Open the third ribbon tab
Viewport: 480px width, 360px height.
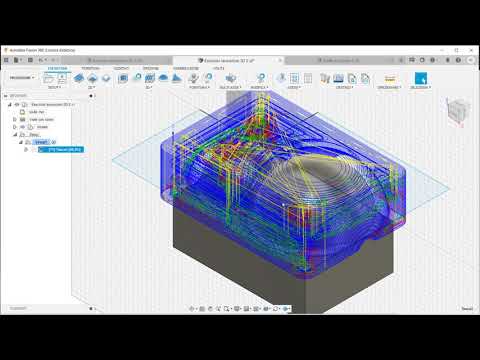pos(121,68)
